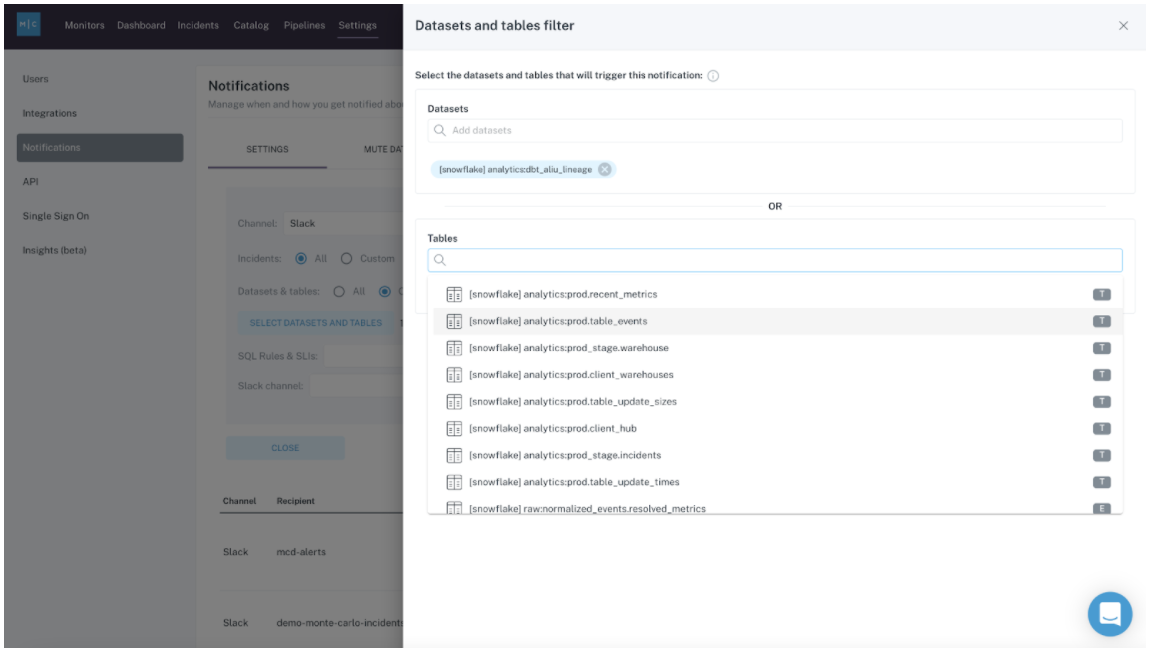Click table icon for prod.recent_metrics
The width and height of the screenshot is (1150, 652).
pos(454,294)
